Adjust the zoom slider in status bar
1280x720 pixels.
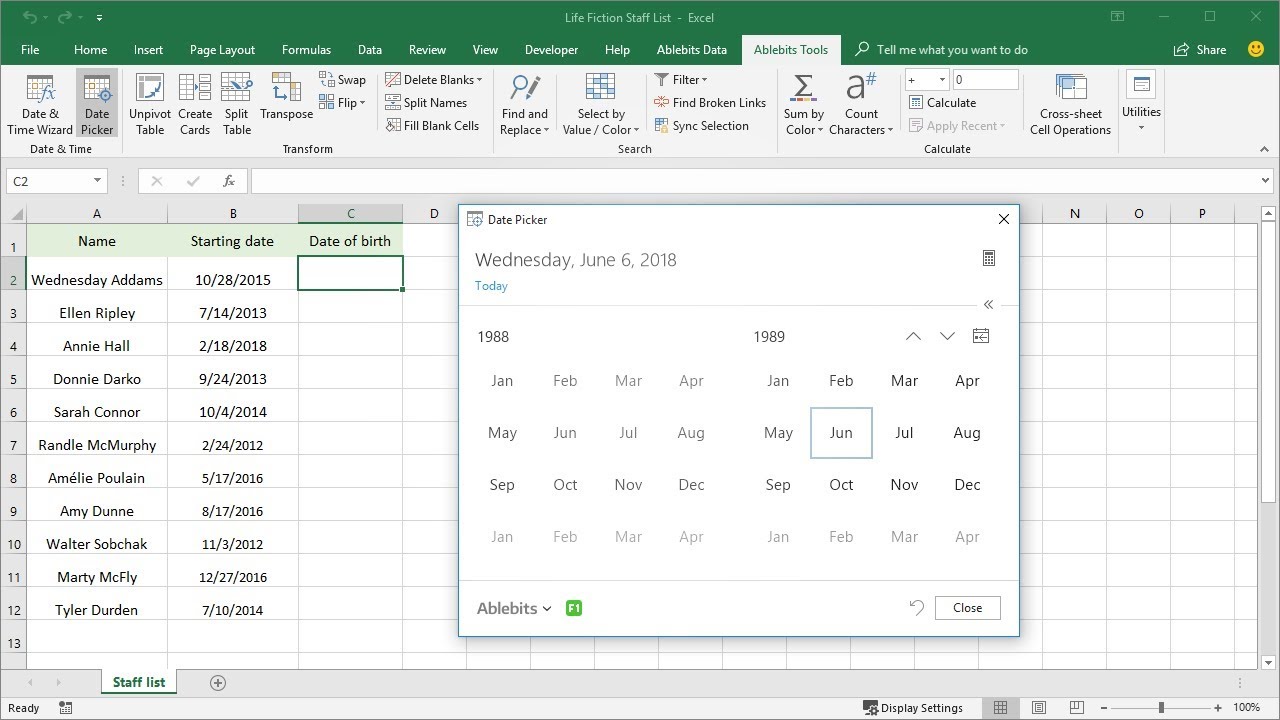[1161, 708]
